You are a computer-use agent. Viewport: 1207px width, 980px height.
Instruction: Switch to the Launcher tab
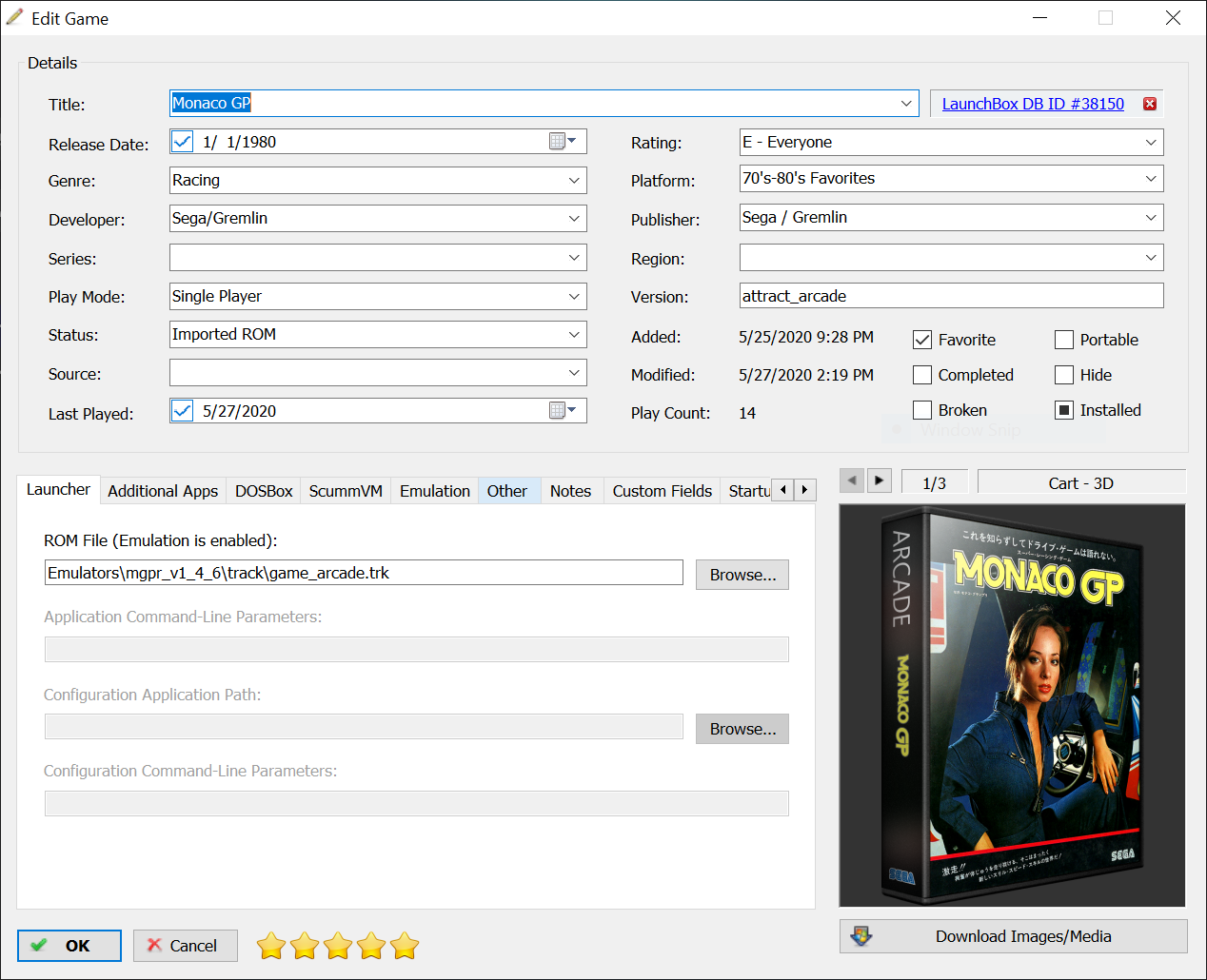tap(58, 489)
